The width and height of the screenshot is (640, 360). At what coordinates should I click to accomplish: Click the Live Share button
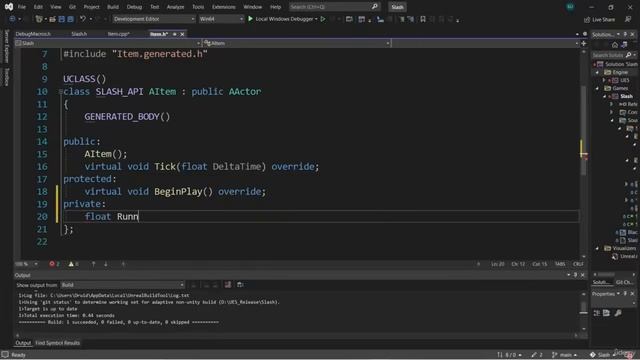pyautogui.click(x=599, y=19)
